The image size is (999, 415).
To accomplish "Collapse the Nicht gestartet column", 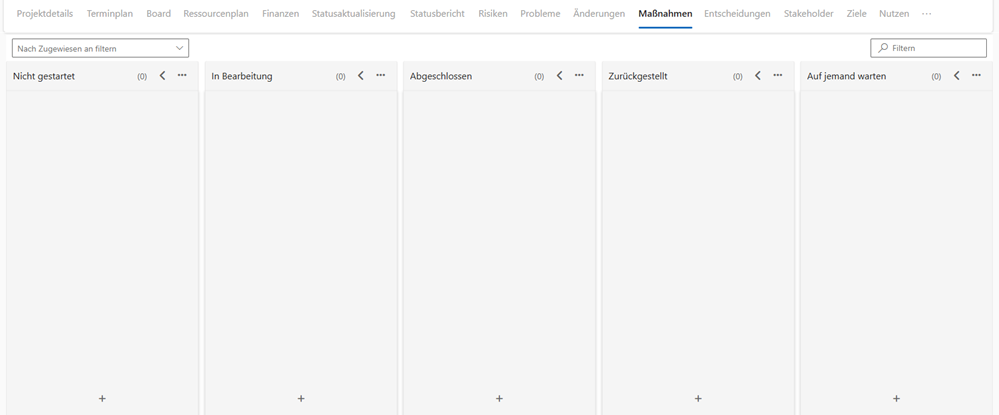I will pos(162,75).
